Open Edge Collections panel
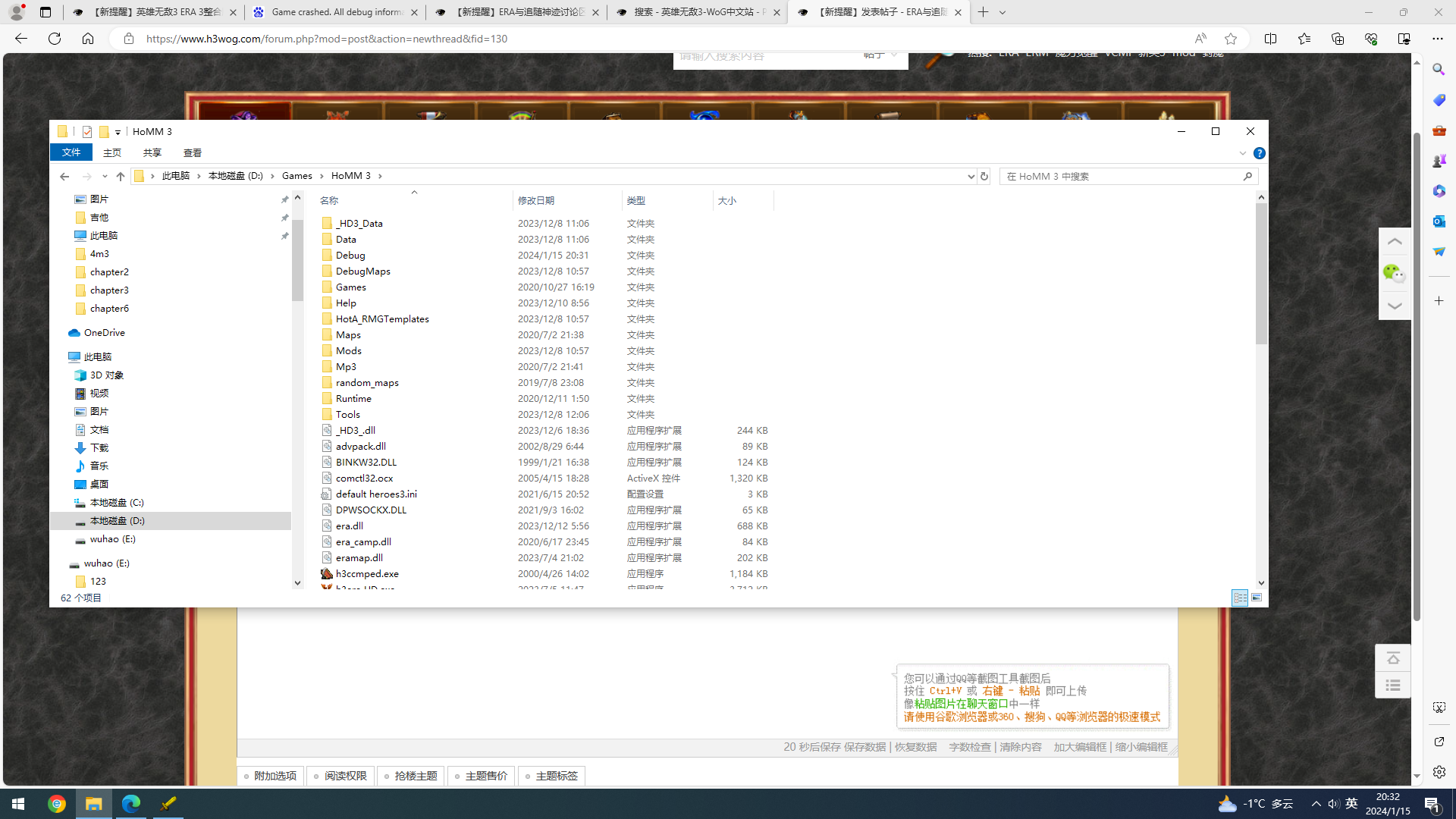Screen dimensions: 1456x819 coord(1338,39)
